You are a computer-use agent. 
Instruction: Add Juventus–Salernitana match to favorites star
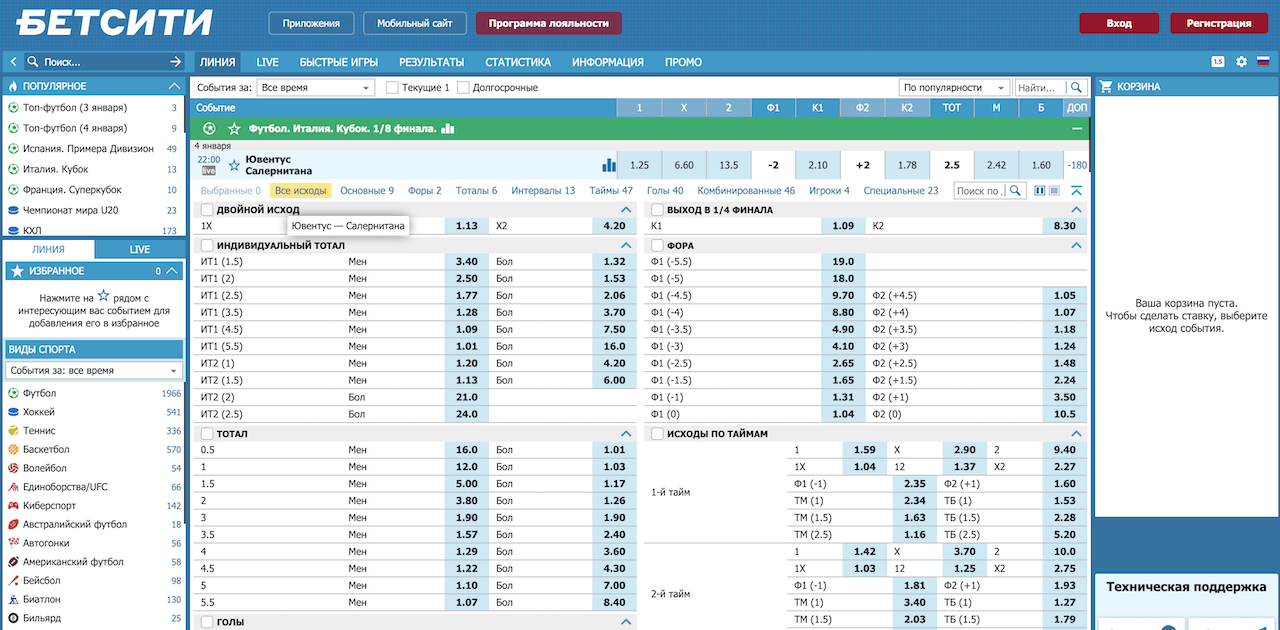[x=234, y=165]
